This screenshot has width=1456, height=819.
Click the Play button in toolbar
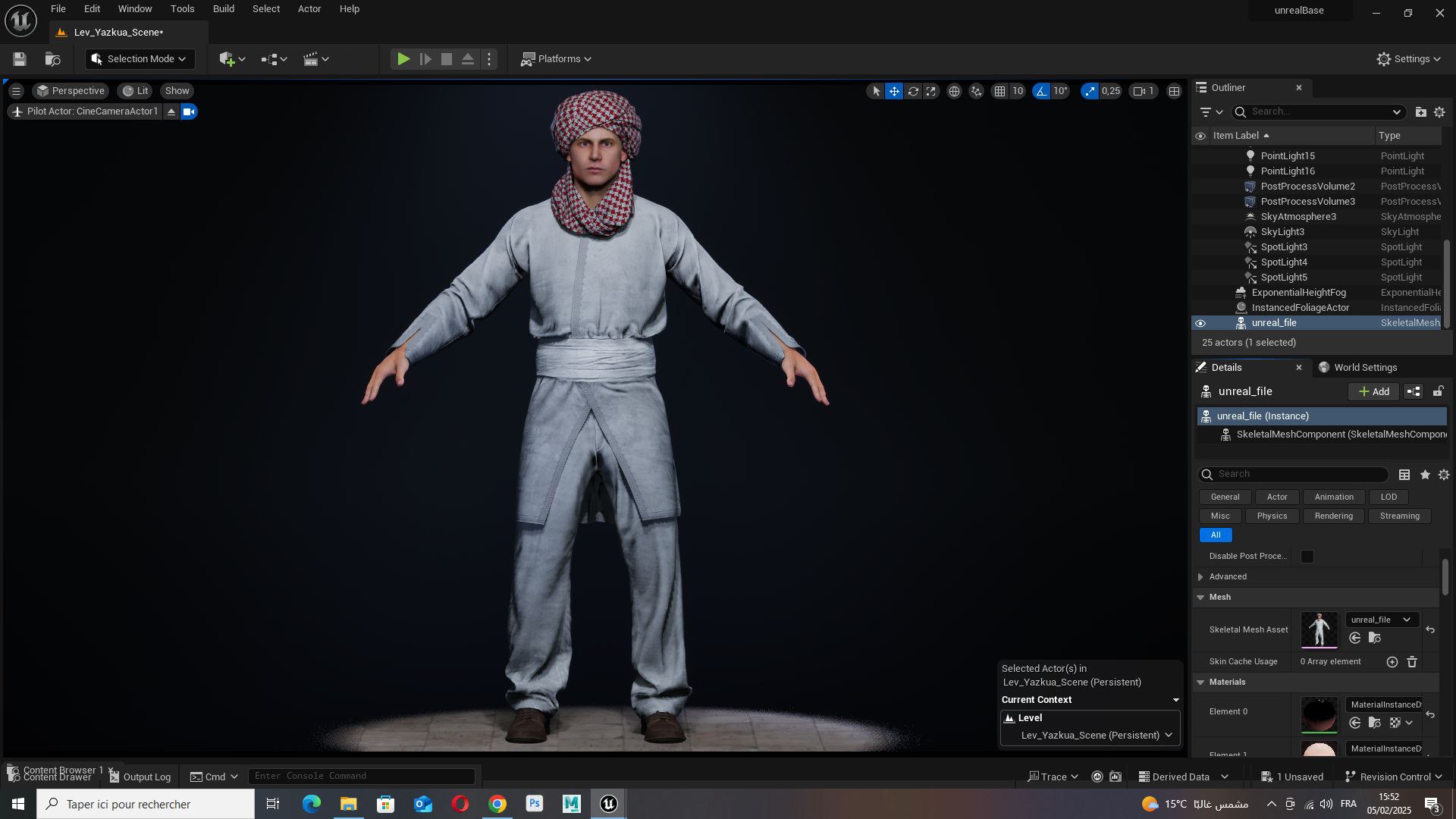pyautogui.click(x=403, y=59)
